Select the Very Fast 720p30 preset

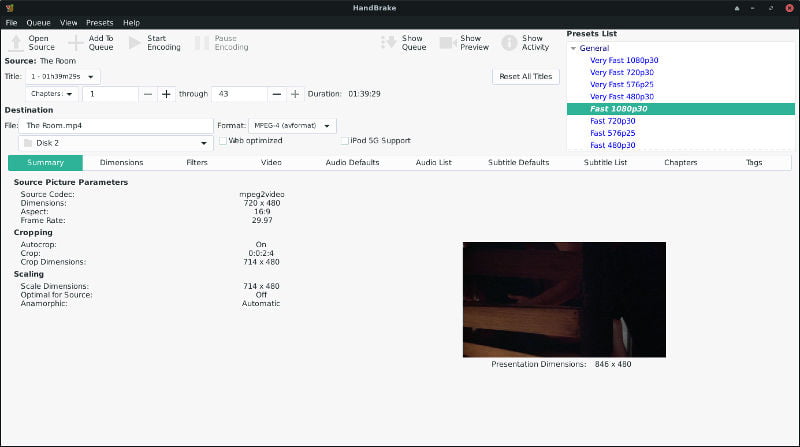coord(622,72)
